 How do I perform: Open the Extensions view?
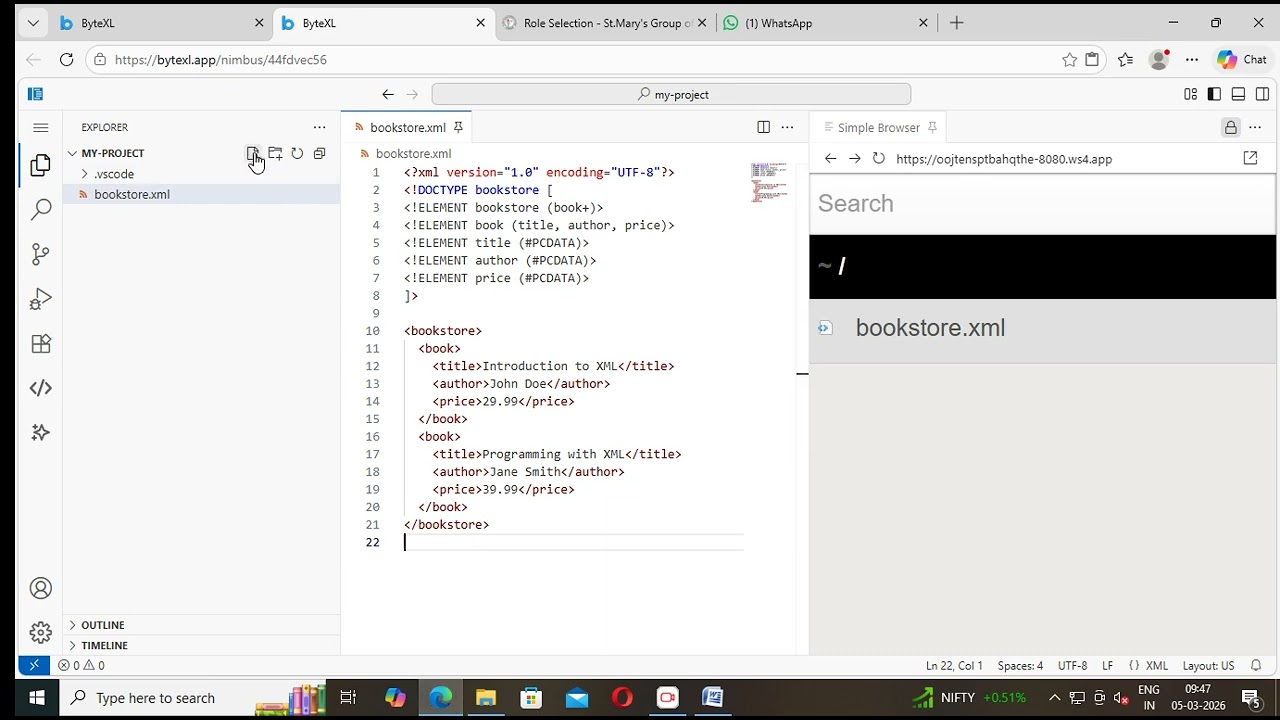click(x=41, y=344)
